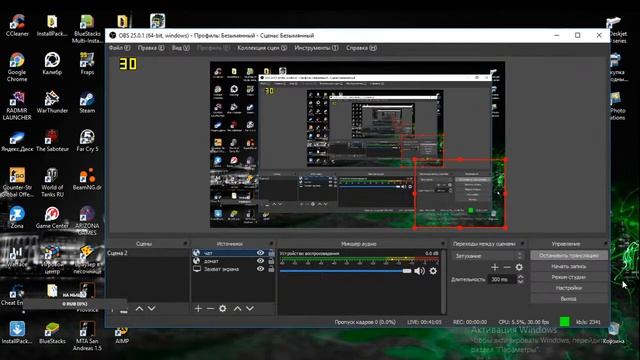Open the Вид menu
The image size is (640, 360).
180,48
